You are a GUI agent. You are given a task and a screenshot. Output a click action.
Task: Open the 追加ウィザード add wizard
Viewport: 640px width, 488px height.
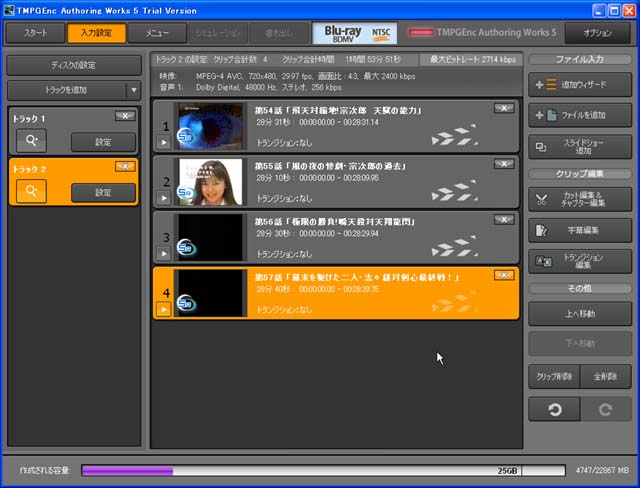coord(580,85)
